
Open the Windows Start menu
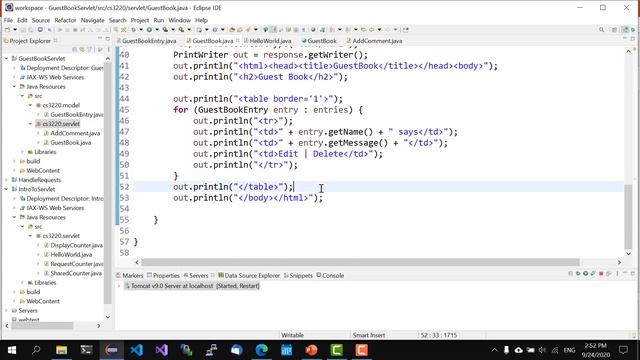(11, 350)
